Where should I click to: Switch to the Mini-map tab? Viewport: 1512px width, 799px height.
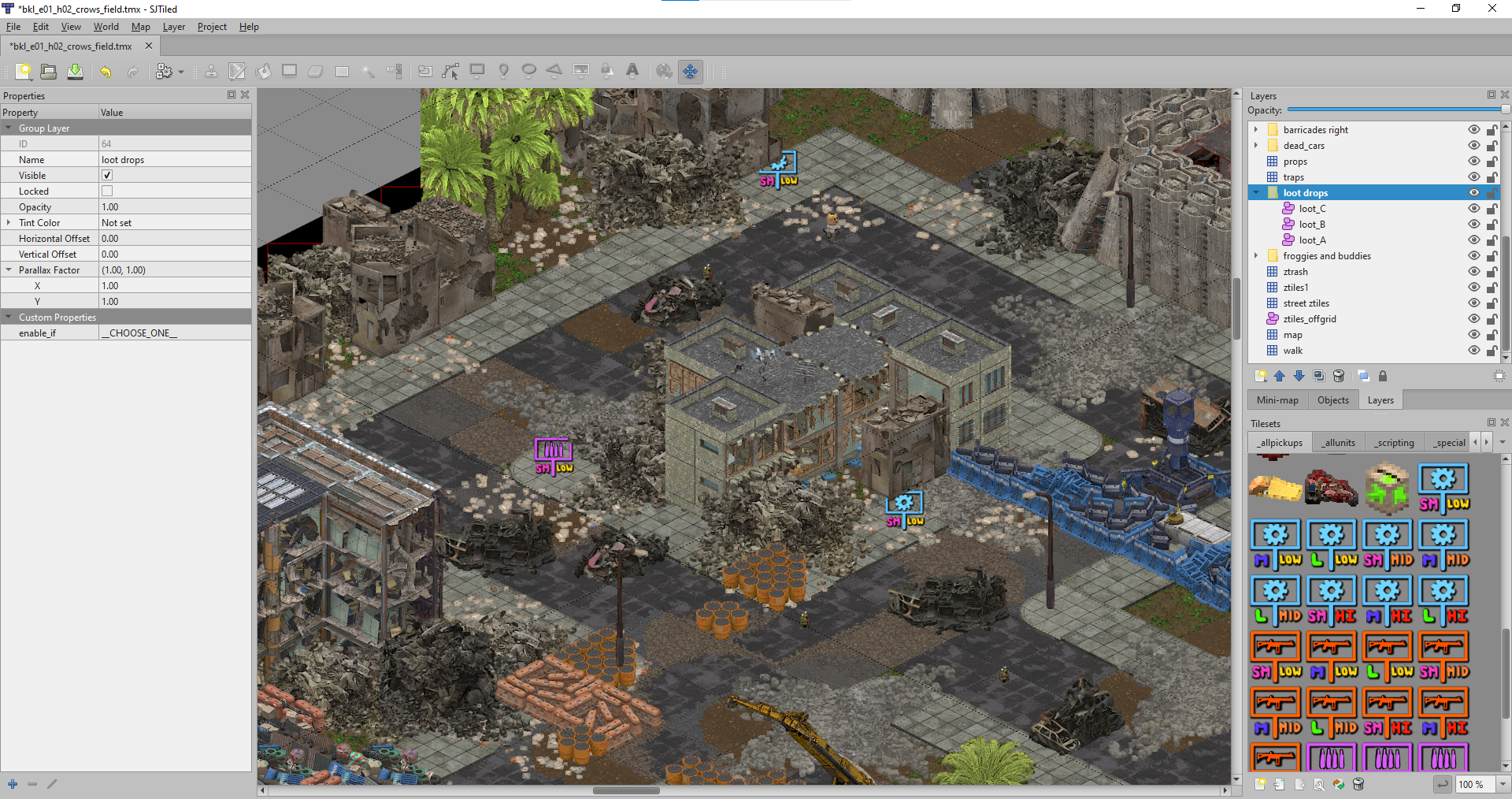pyautogui.click(x=1277, y=400)
